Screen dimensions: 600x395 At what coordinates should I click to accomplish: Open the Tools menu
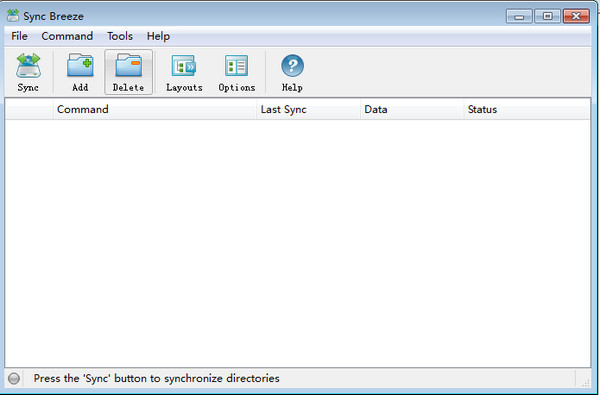point(120,36)
